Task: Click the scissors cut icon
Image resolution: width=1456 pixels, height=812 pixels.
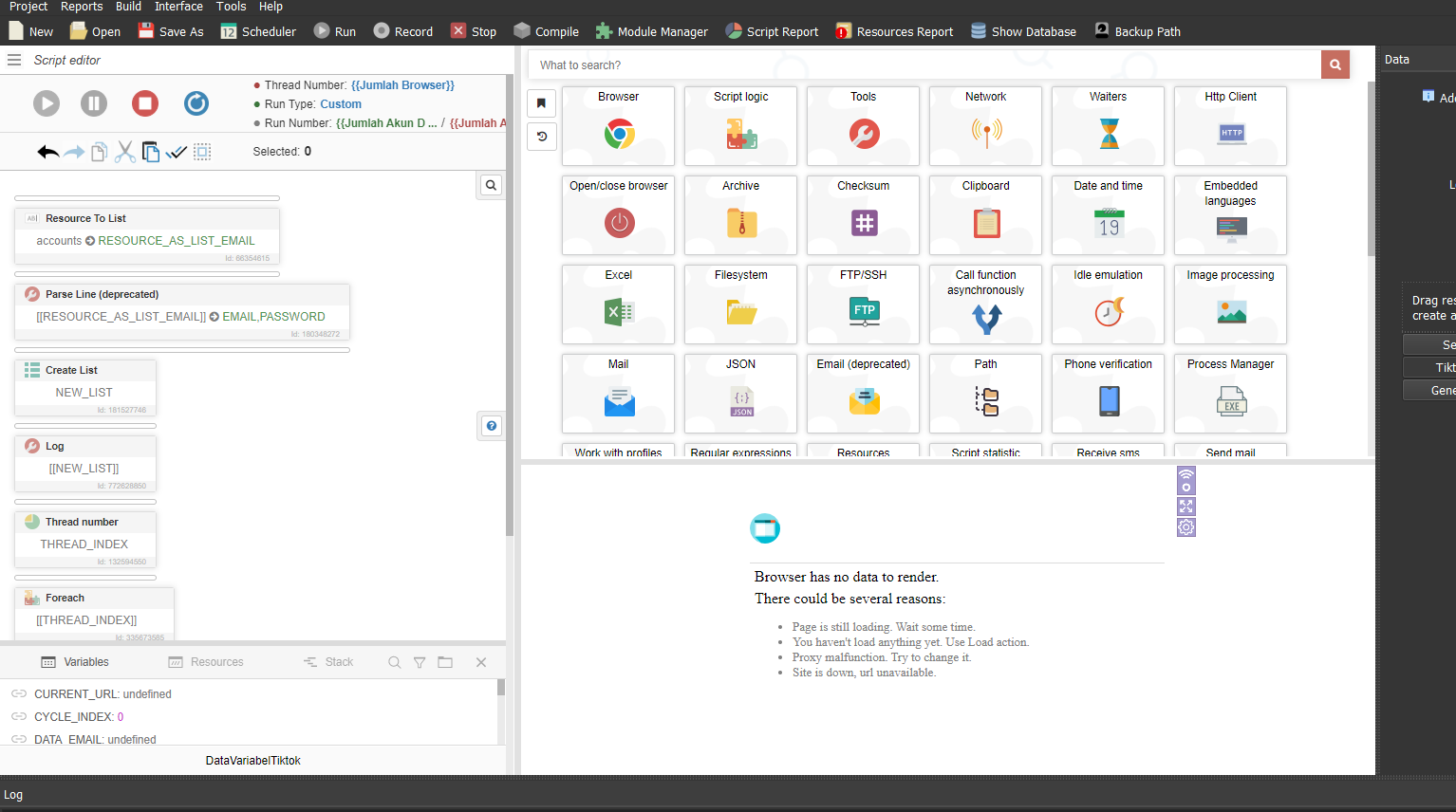Action: tap(125, 152)
